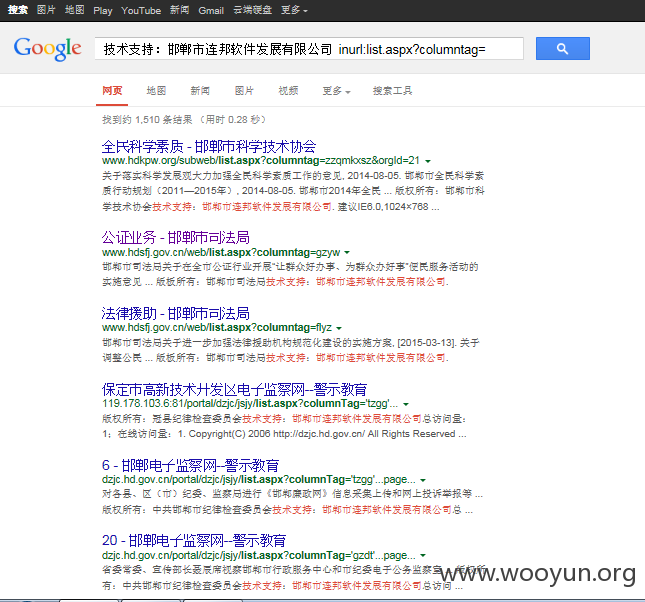Viewport: 645px width, 602px height.
Task: Expand arrow next to columntag=flyz URL
Action: click(339, 328)
